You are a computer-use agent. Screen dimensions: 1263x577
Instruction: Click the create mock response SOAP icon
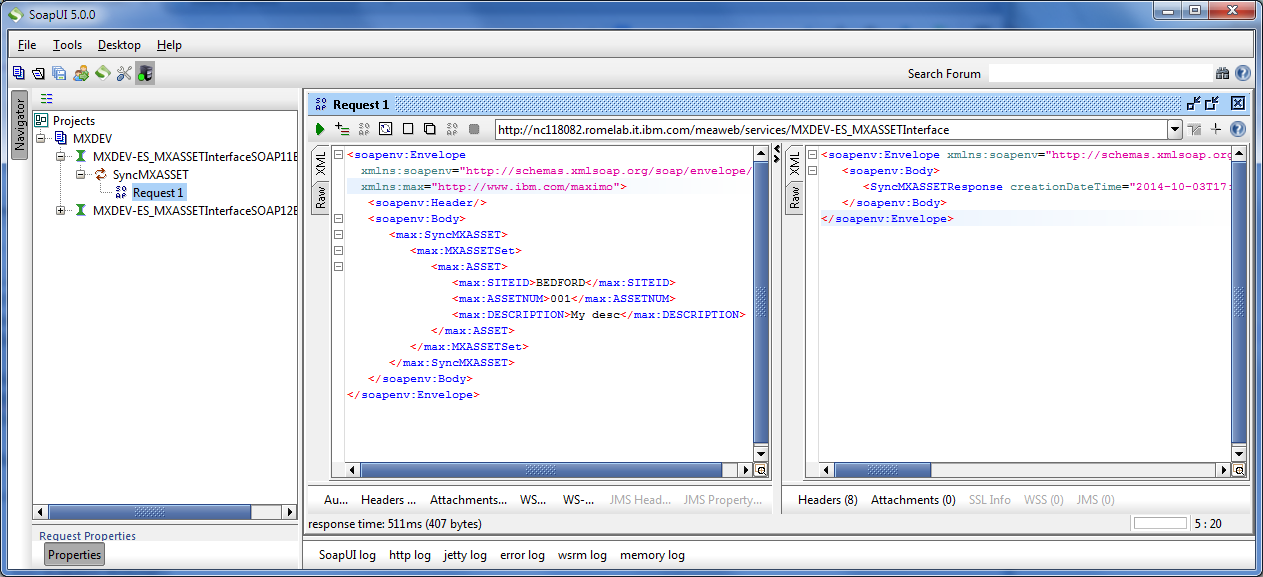coord(364,129)
